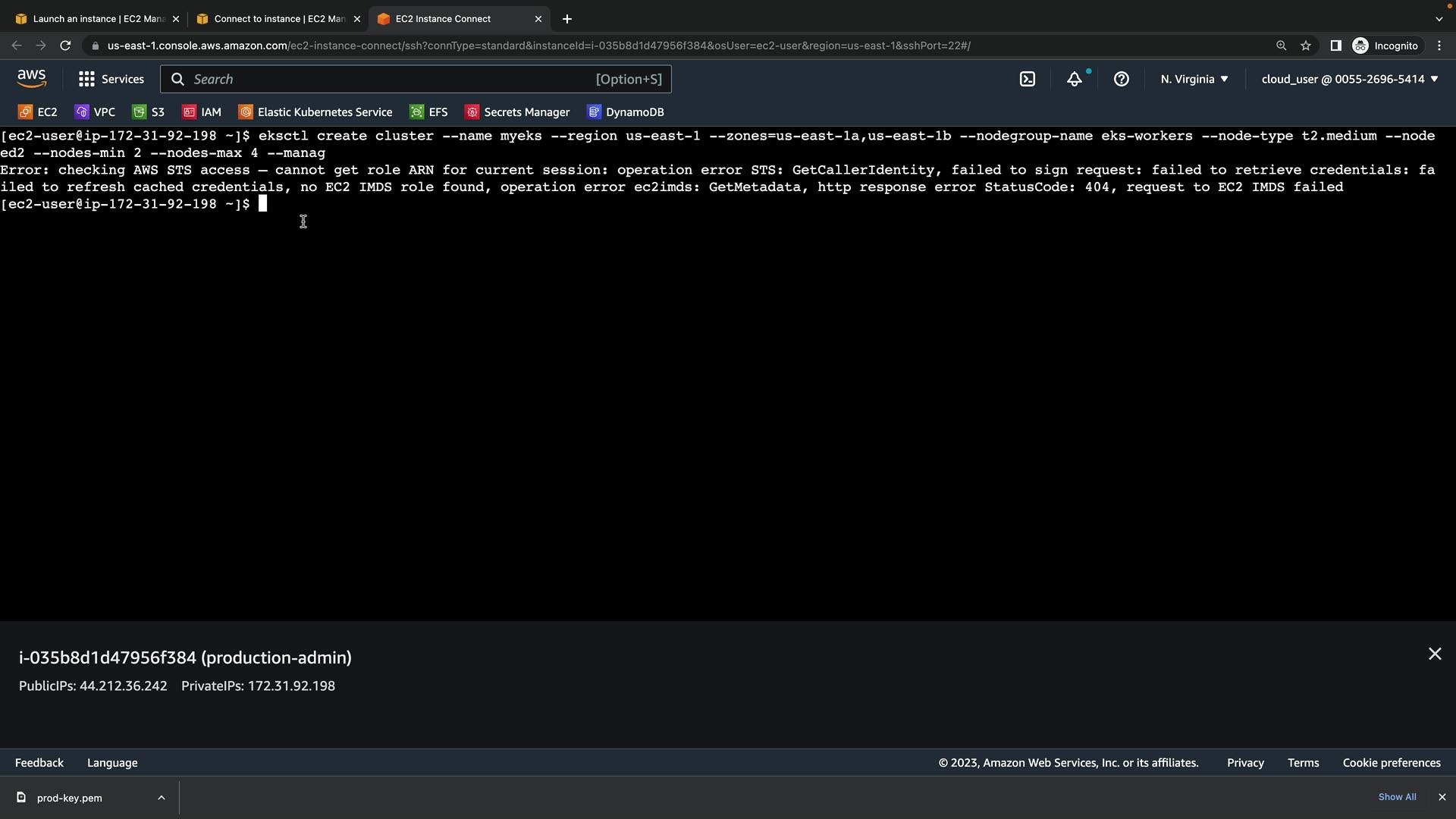Screen dimensions: 1456x819
Task: Open EC2 shortcut in favorites bar
Action: click(x=38, y=112)
